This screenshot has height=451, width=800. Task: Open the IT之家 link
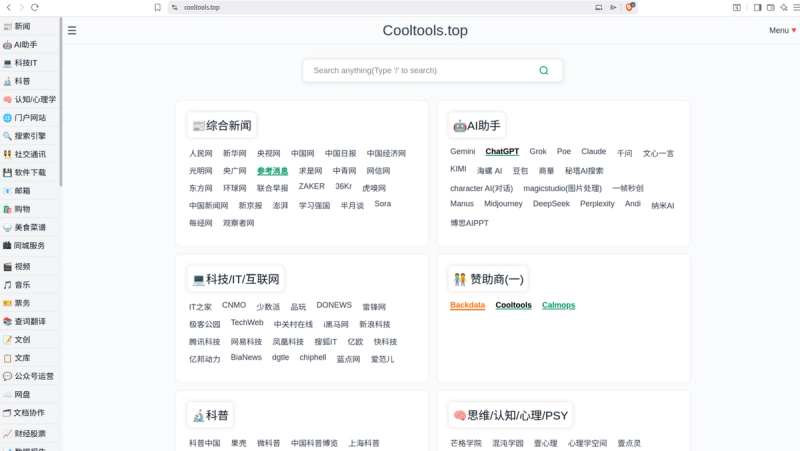pos(200,307)
